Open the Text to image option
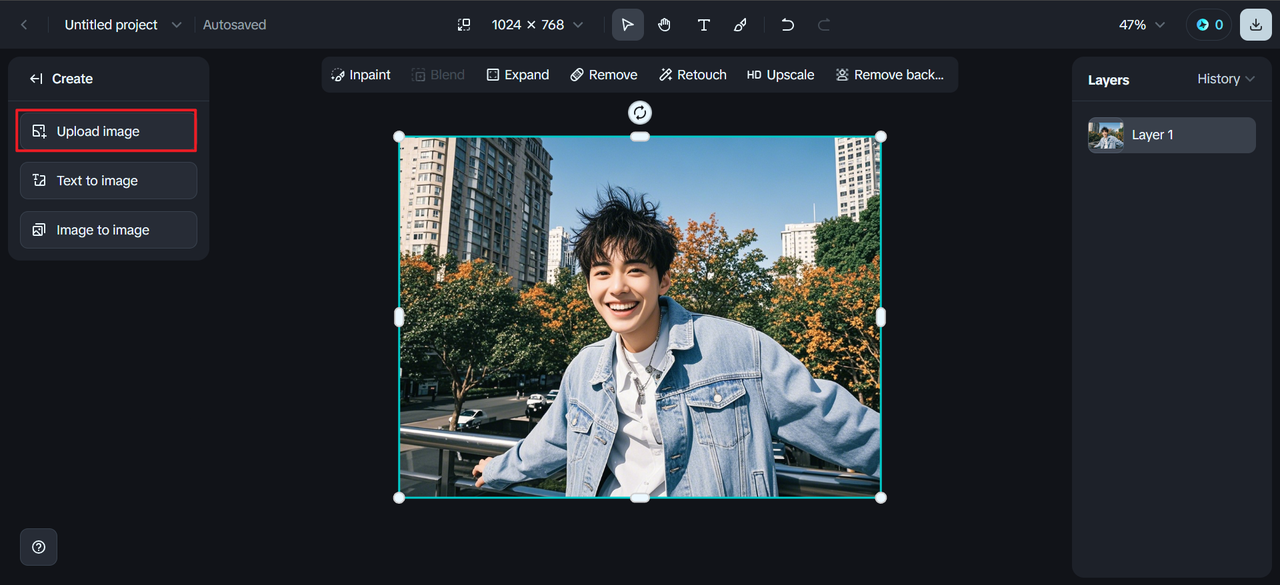This screenshot has height=585, width=1280. point(108,181)
